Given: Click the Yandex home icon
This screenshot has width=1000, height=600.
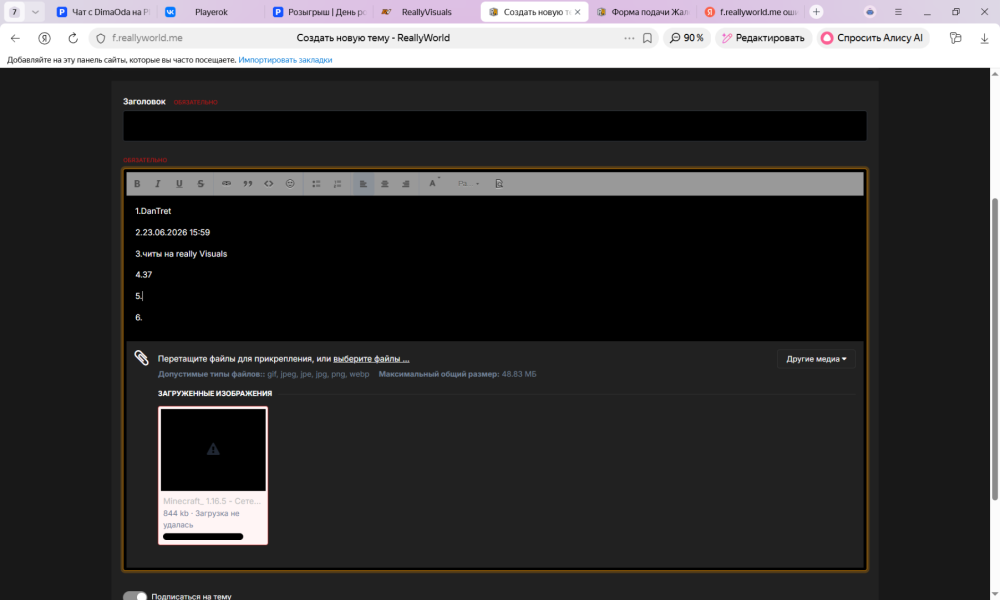Looking at the screenshot, I should (x=44, y=38).
